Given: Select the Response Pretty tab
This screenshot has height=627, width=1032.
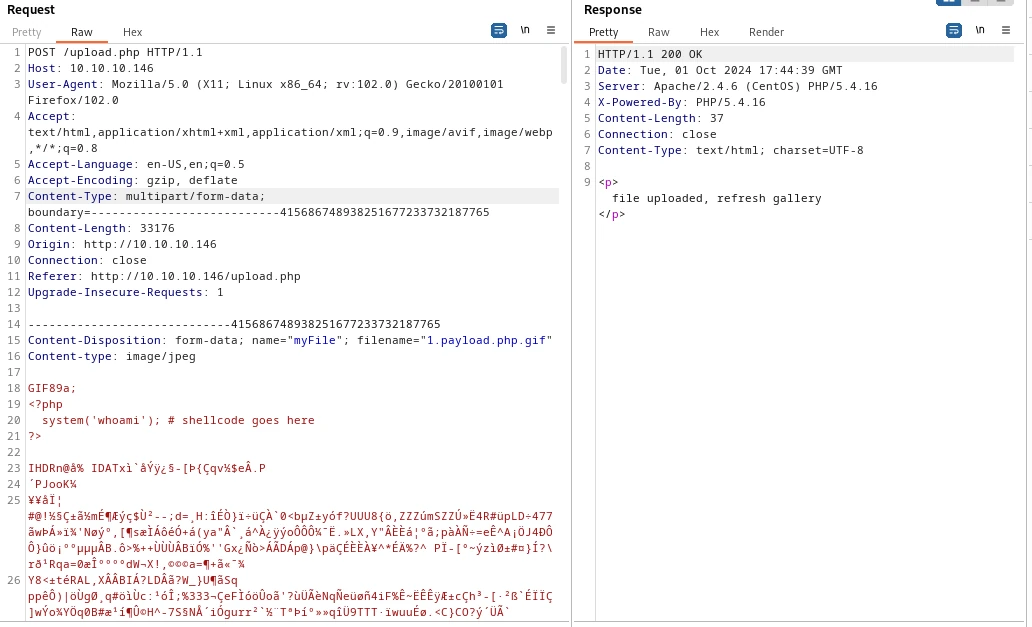Looking at the screenshot, I should (604, 32).
